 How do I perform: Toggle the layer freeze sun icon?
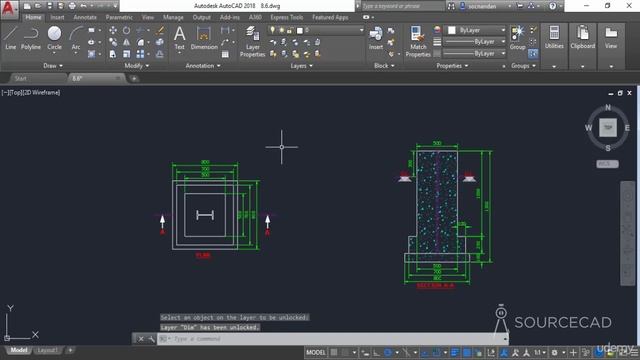(x=281, y=30)
